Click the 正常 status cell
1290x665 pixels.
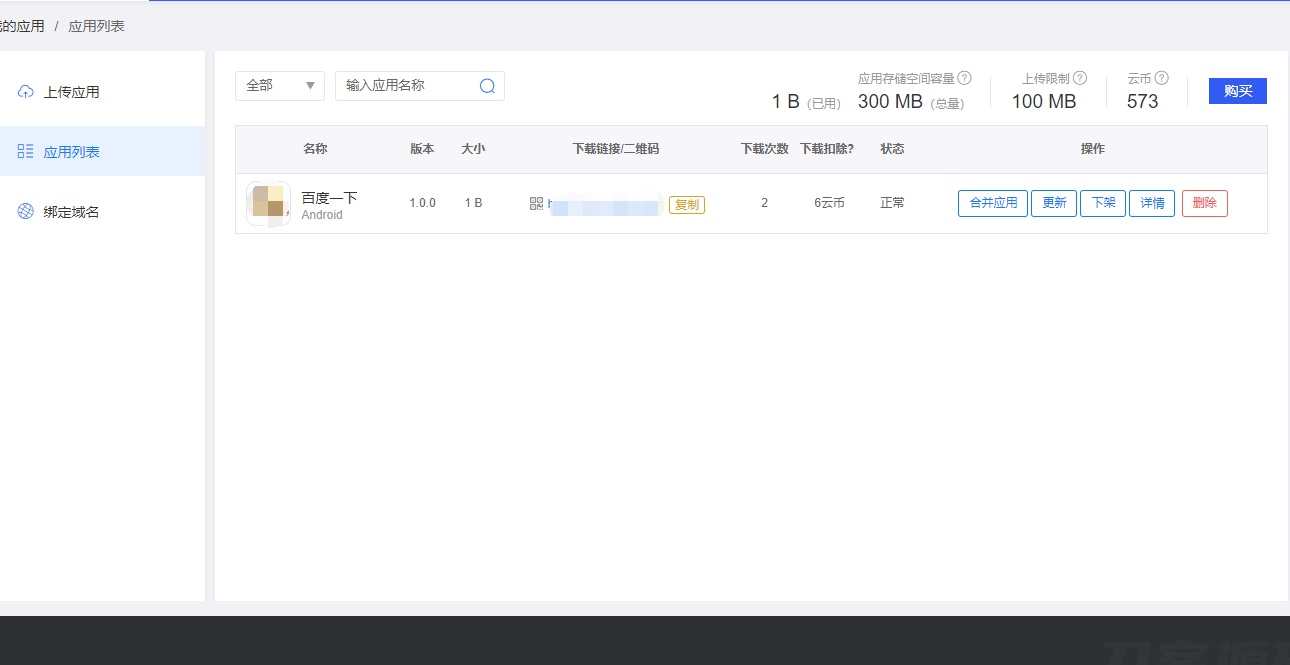coord(892,203)
